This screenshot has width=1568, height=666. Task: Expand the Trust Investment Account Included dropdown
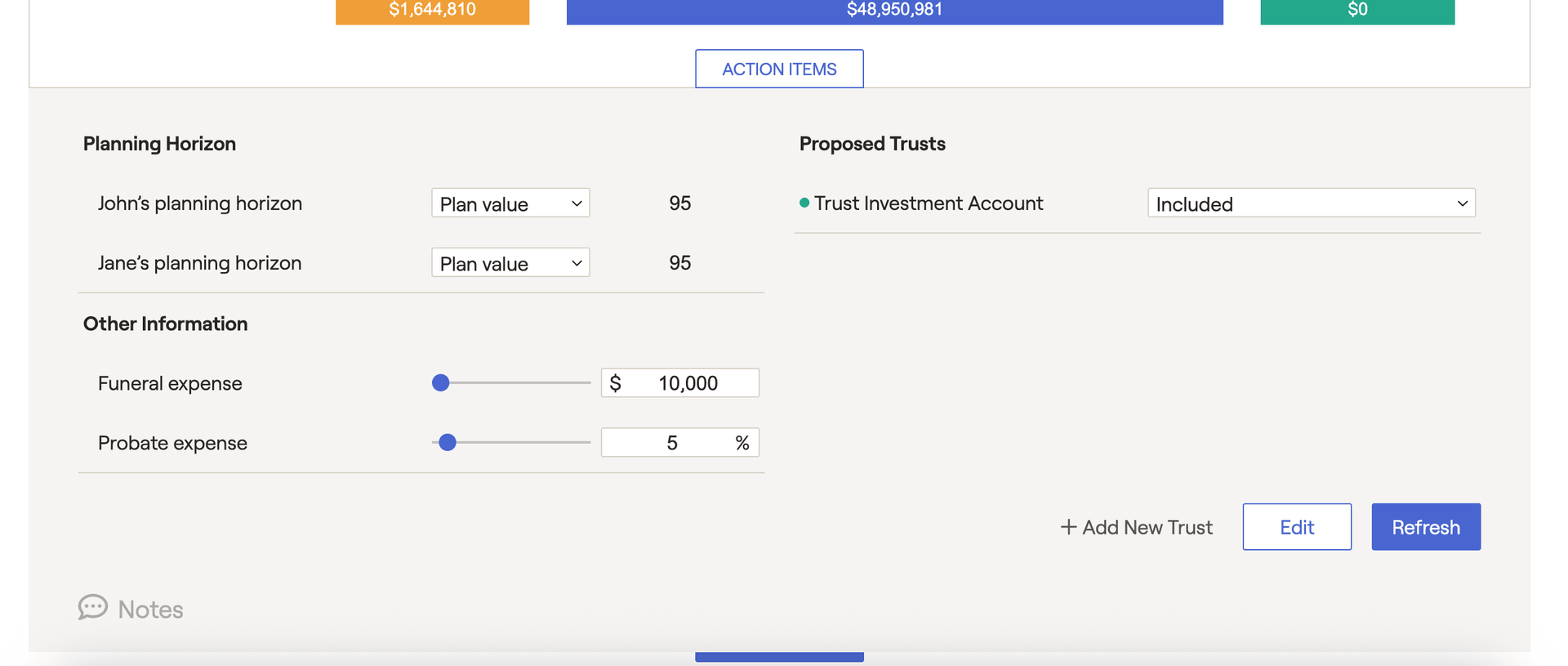click(x=1311, y=203)
